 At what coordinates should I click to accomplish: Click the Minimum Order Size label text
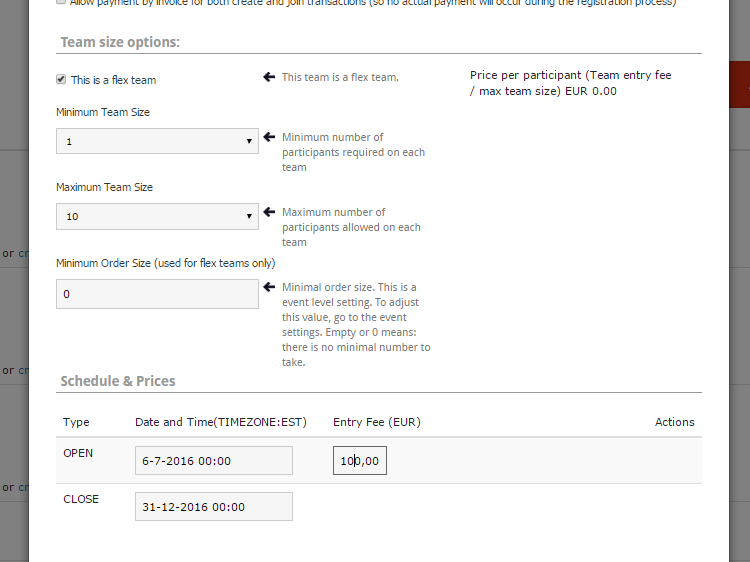165,264
